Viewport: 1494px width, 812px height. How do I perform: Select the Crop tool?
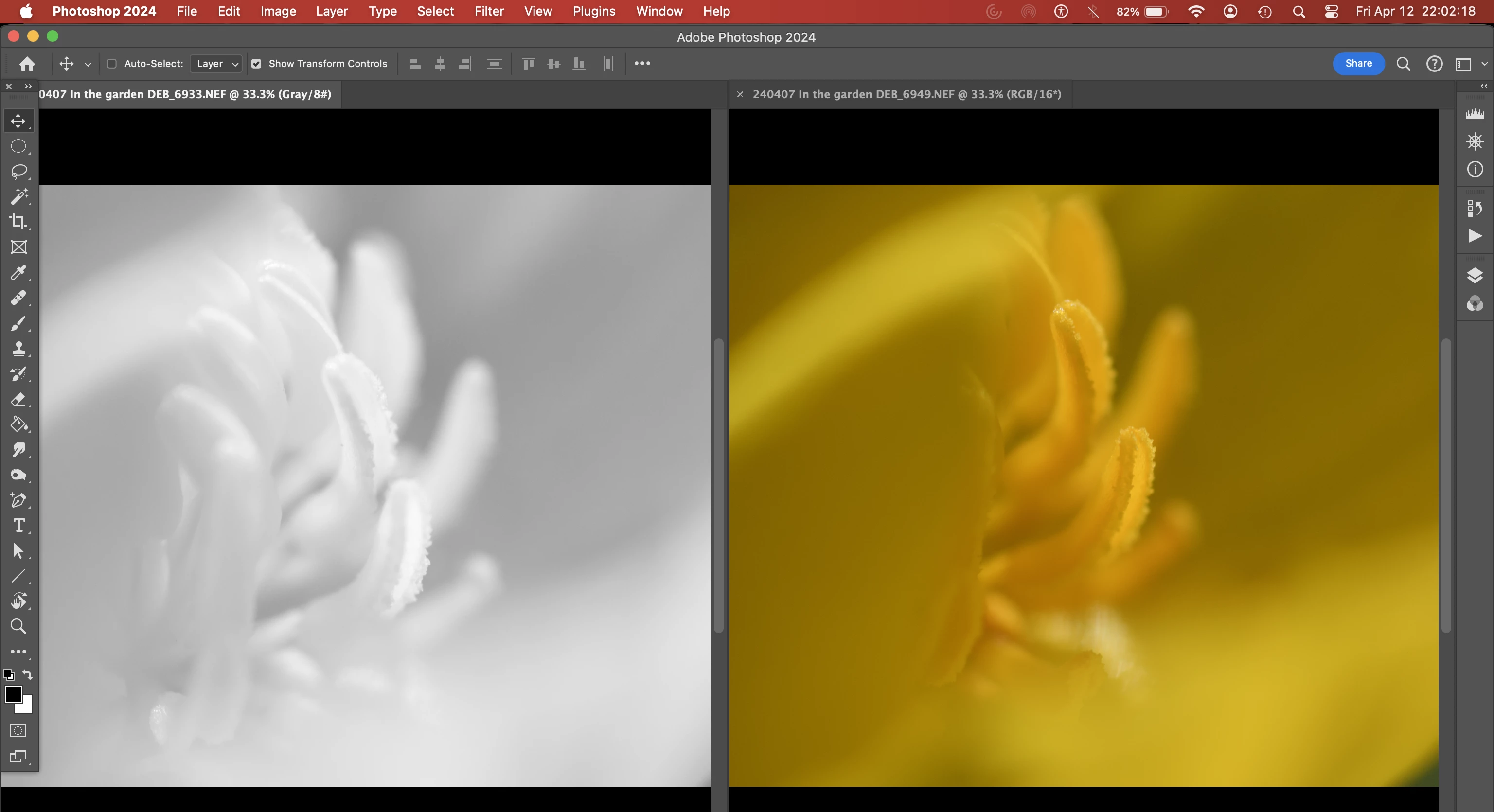coord(18,222)
